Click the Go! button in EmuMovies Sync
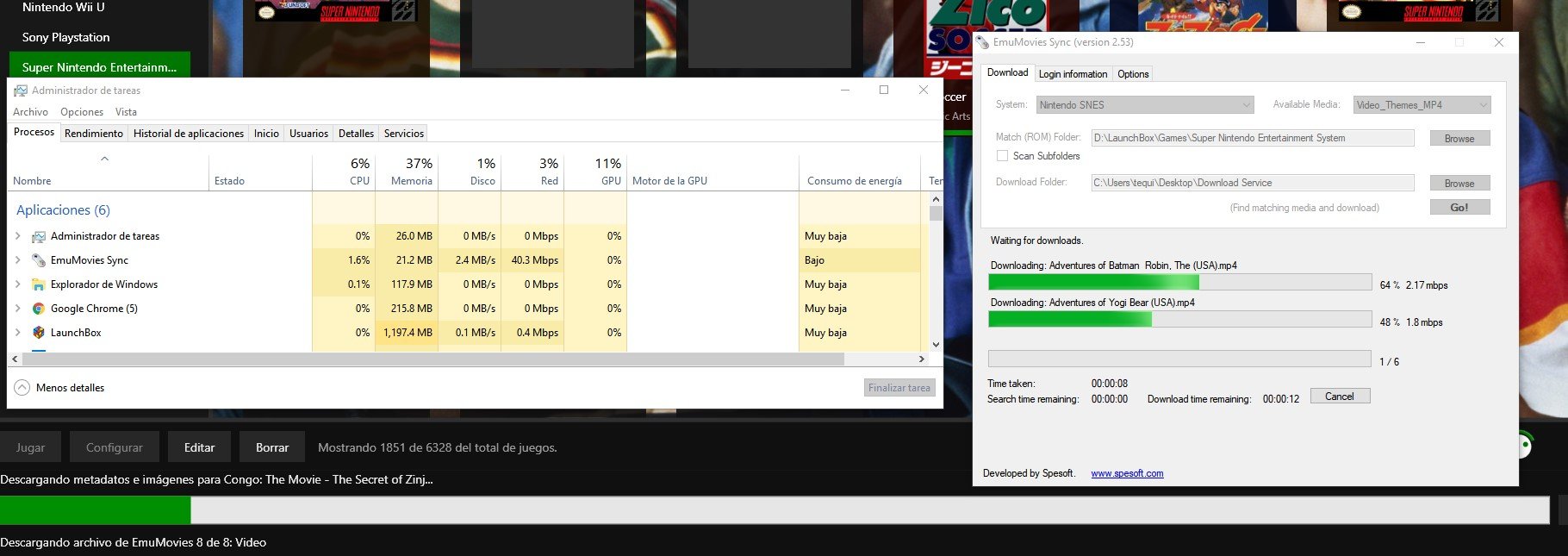1568x556 pixels. click(1459, 208)
